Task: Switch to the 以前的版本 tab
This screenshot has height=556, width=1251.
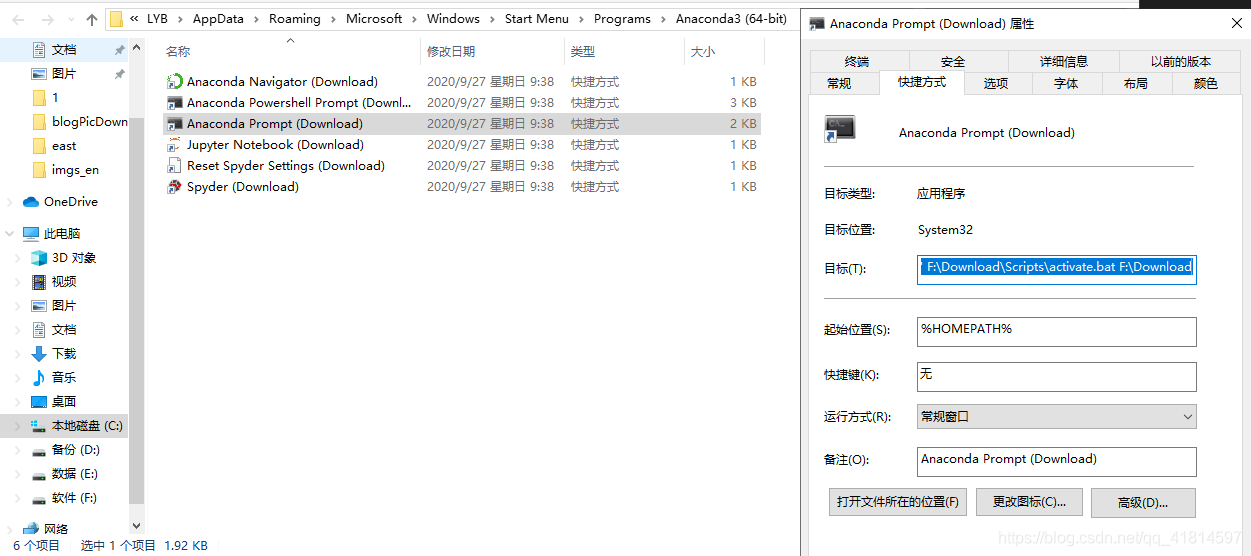Action: point(1181,62)
